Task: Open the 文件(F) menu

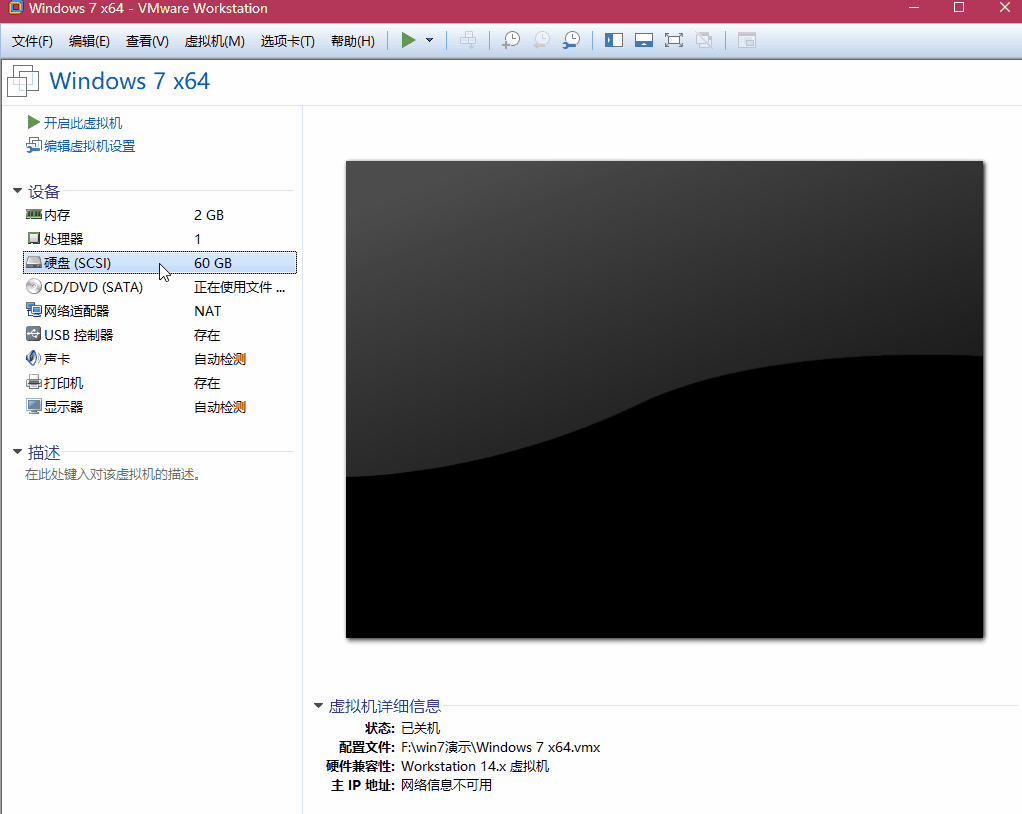Action: [x=32, y=41]
